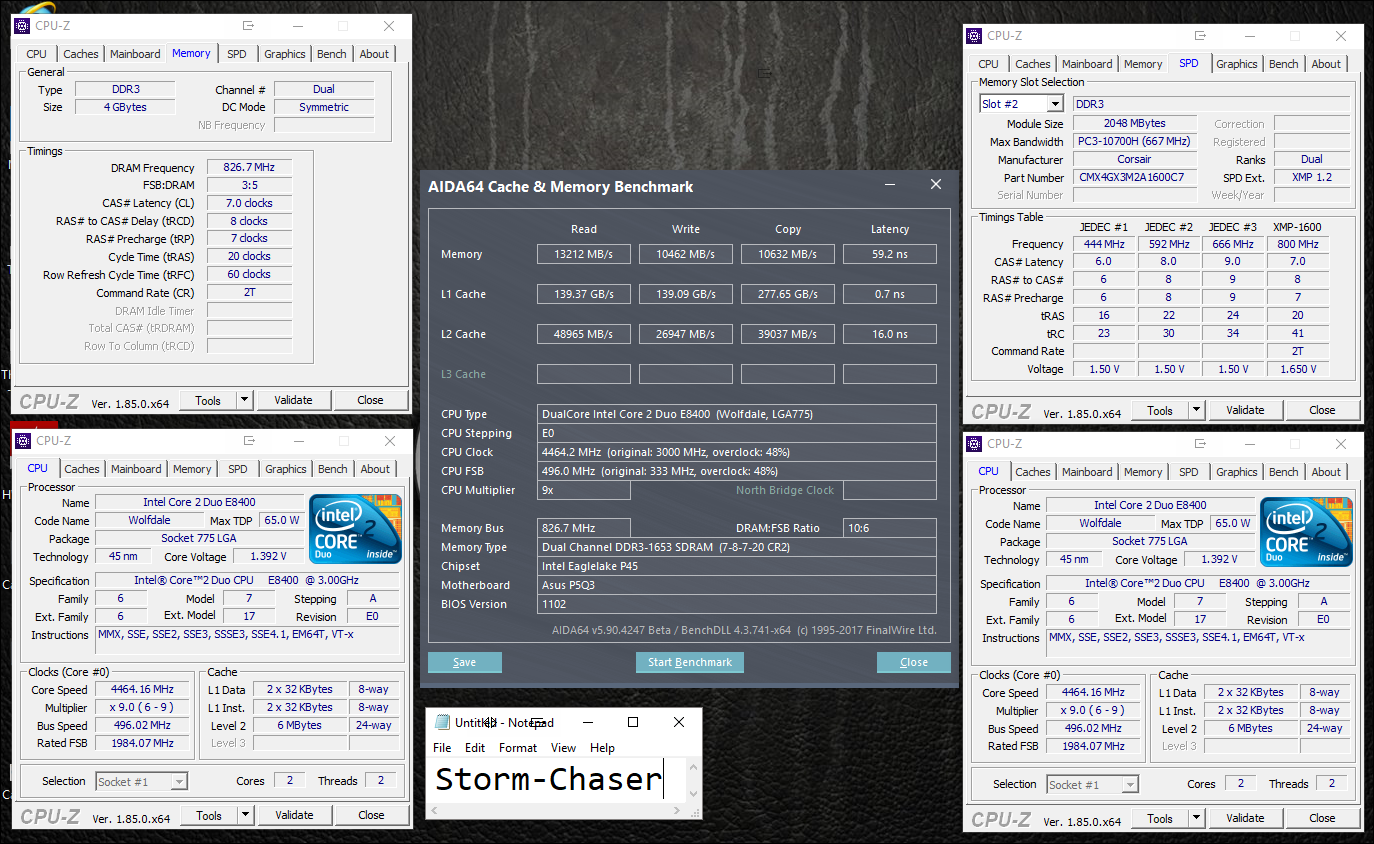The height and width of the screenshot is (844, 1374).
Task: Click the CPU-Z app icon in Memory window title bar
Action: coord(23,26)
